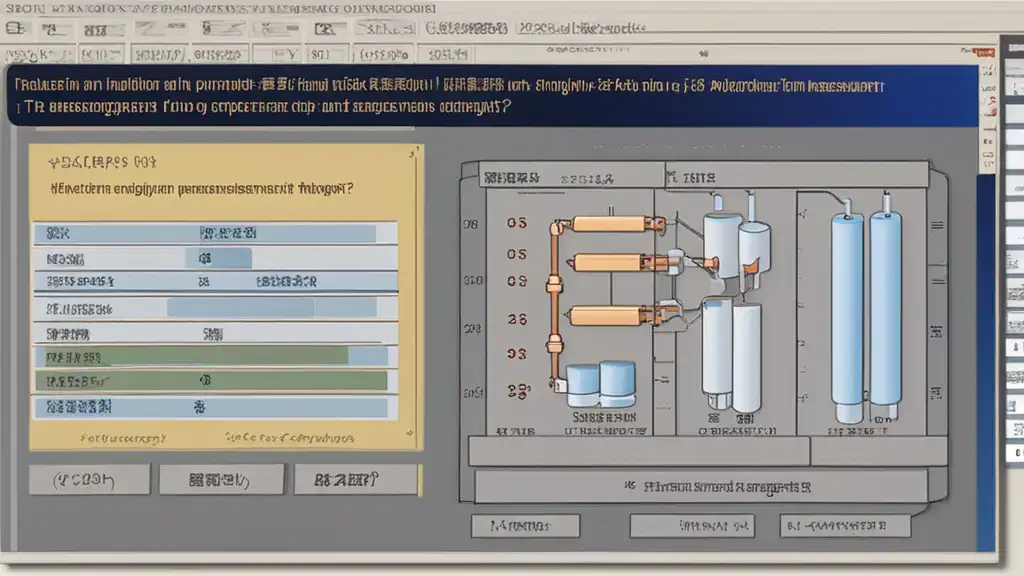Click the right small button below the diagram
The image size is (1024, 576).
[x=845, y=525]
